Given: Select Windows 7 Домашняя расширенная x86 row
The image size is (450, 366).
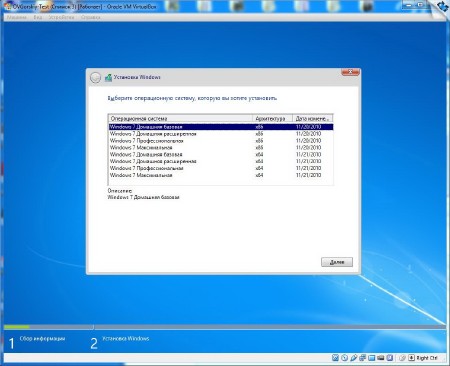Looking at the screenshot, I should click(221, 134).
